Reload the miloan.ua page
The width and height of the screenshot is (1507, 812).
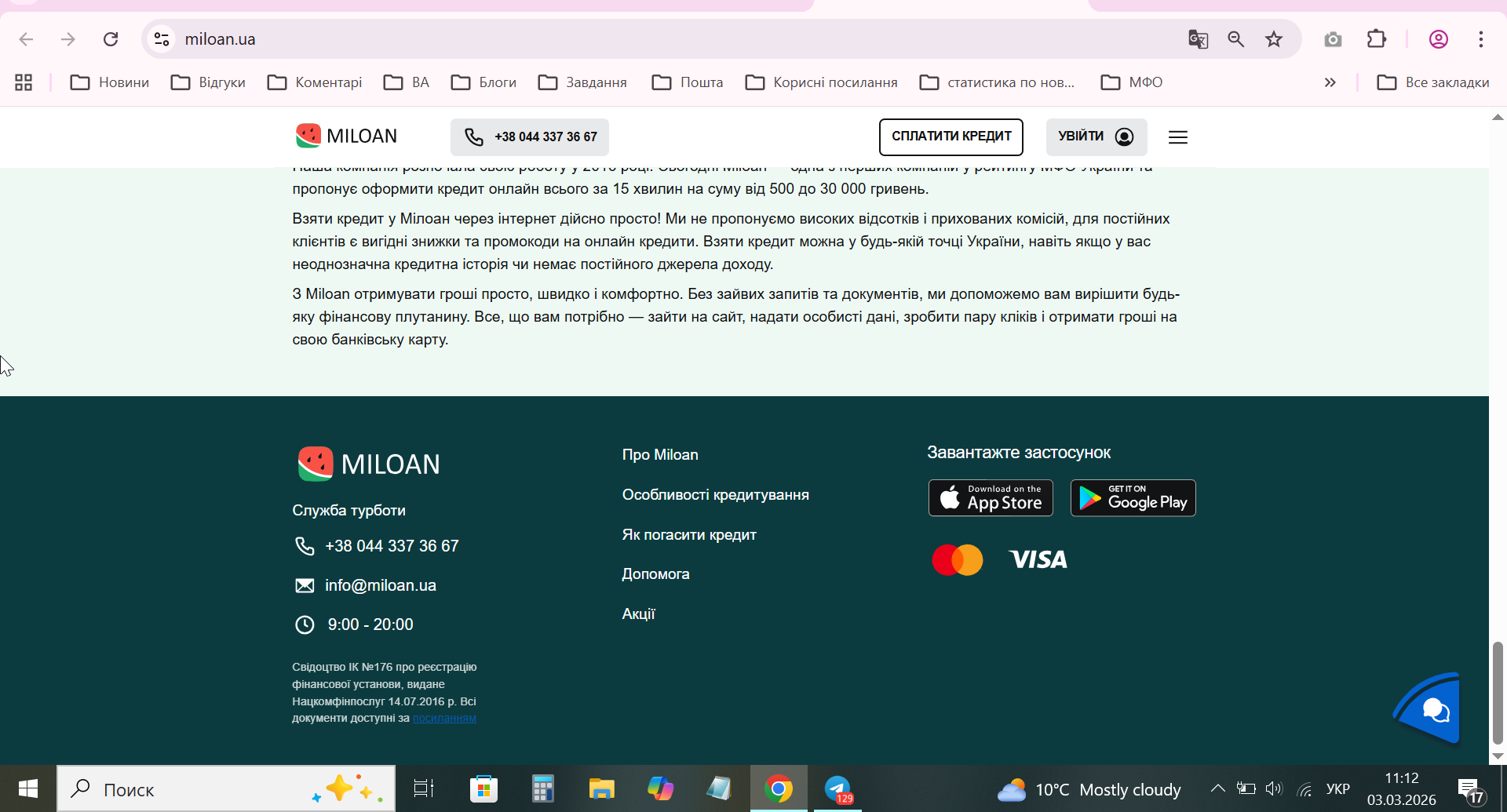pyautogui.click(x=111, y=39)
